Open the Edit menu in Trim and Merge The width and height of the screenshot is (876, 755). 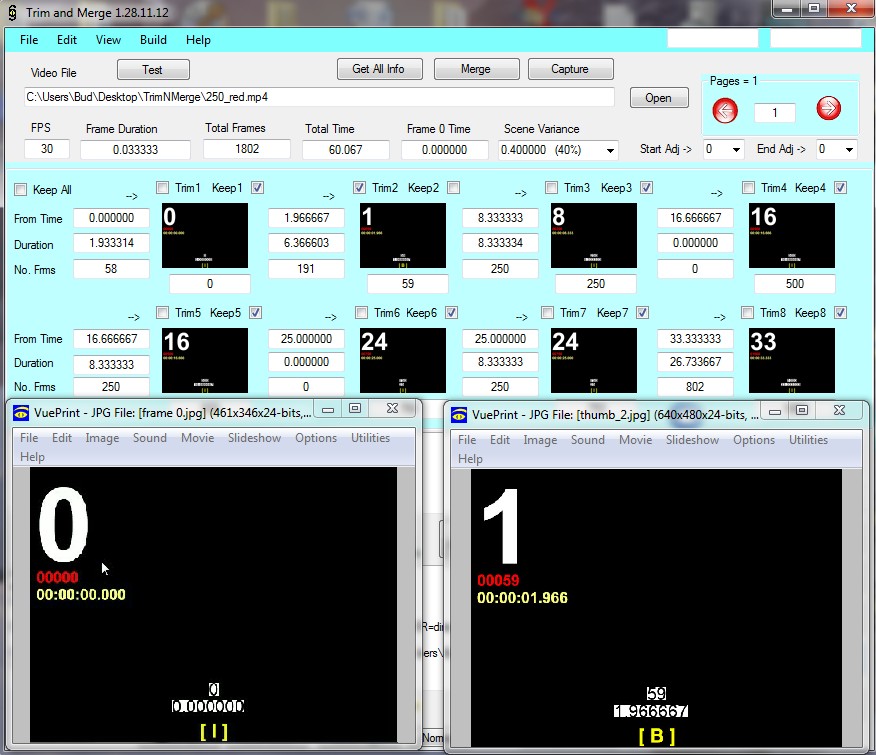tap(66, 40)
